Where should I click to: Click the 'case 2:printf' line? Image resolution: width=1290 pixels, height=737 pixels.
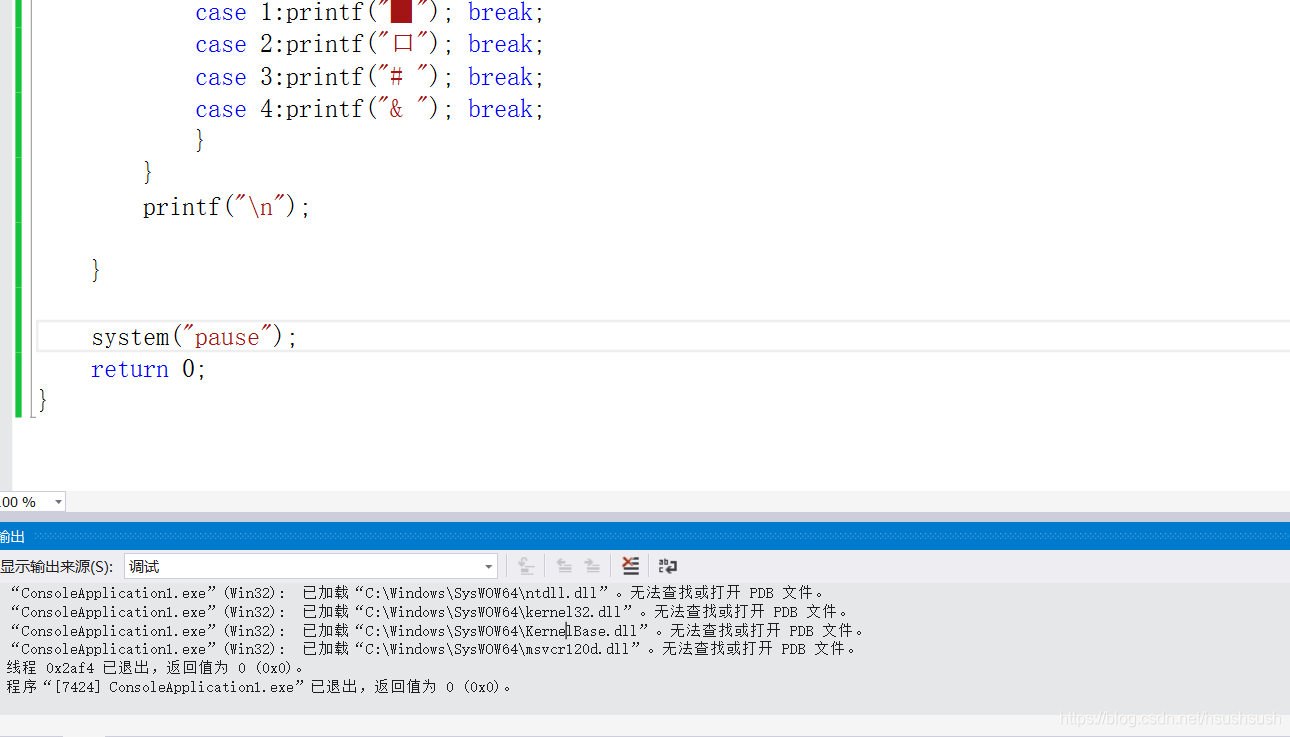tap(369, 45)
